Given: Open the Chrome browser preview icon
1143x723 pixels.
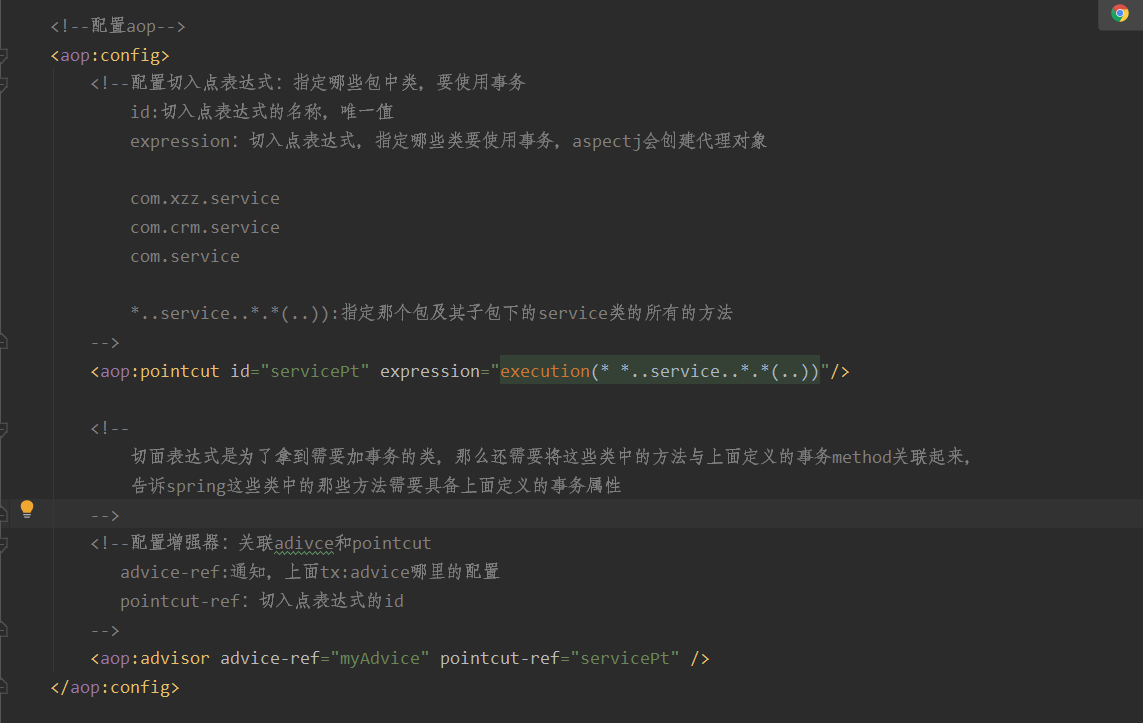Looking at the screenshot, I should [1120, 13].
